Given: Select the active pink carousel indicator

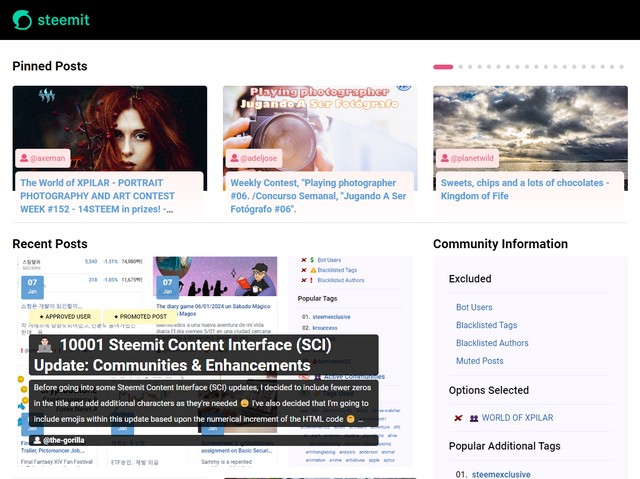Looking at the screenshot, I should point(443,67).
